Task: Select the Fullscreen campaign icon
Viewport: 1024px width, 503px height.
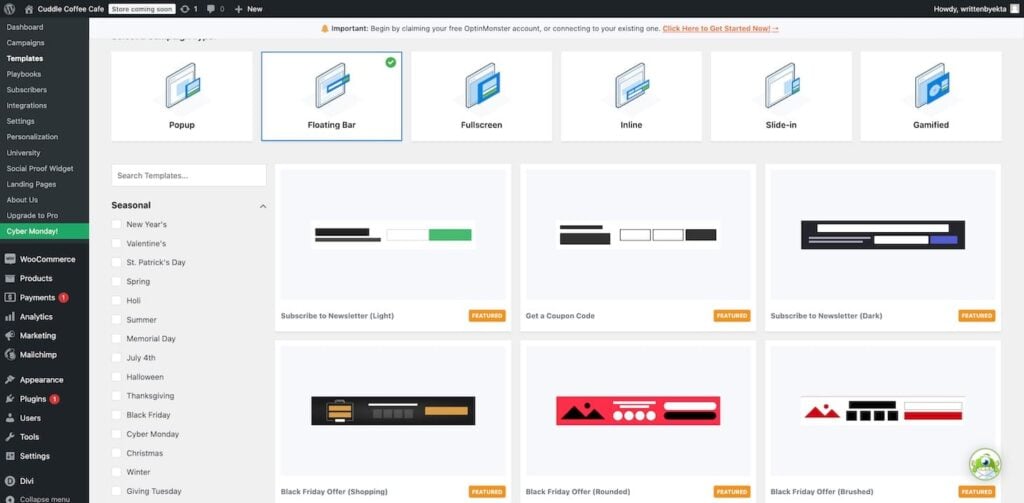Action: [x=482, y=86]
